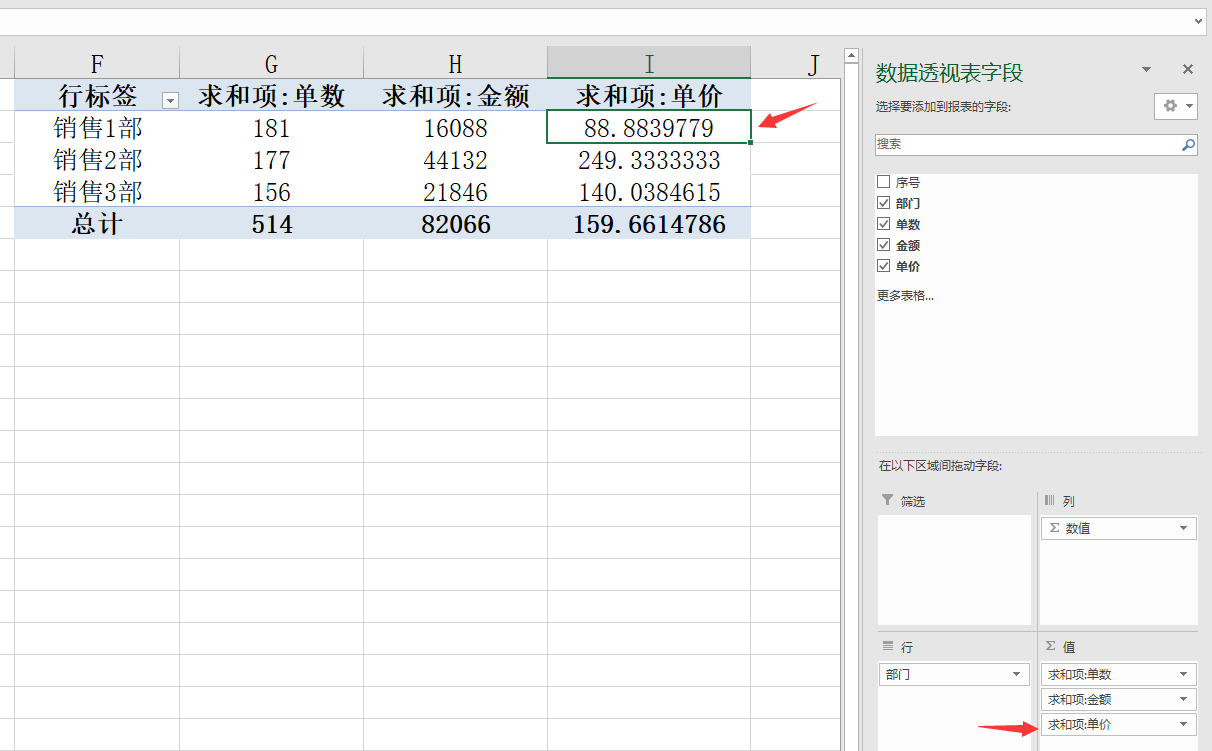
Task: Uncheck the 金额 field checkbox
Action: click(x=883, y=245)
